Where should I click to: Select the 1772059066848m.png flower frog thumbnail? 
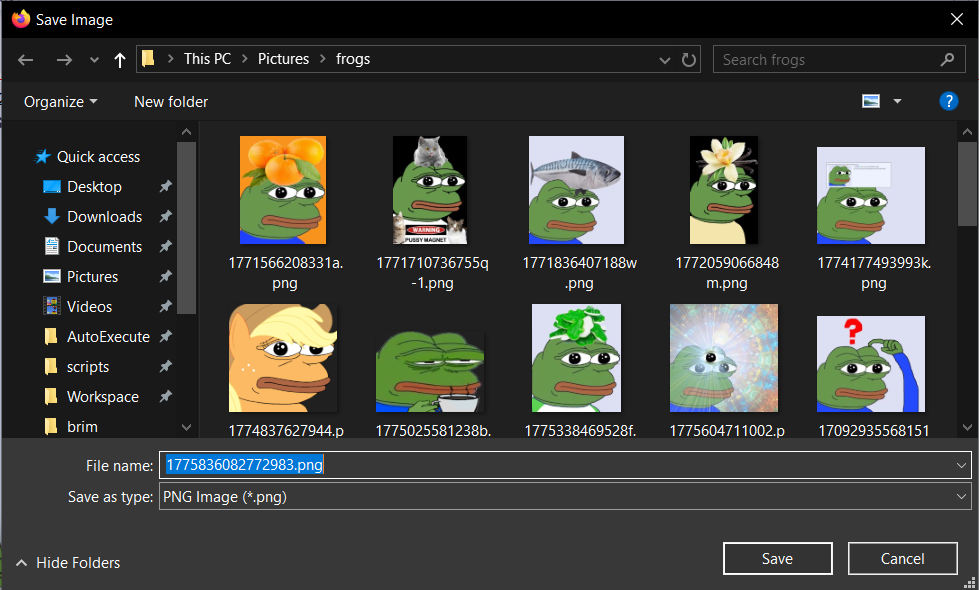(x=724, y=190)
